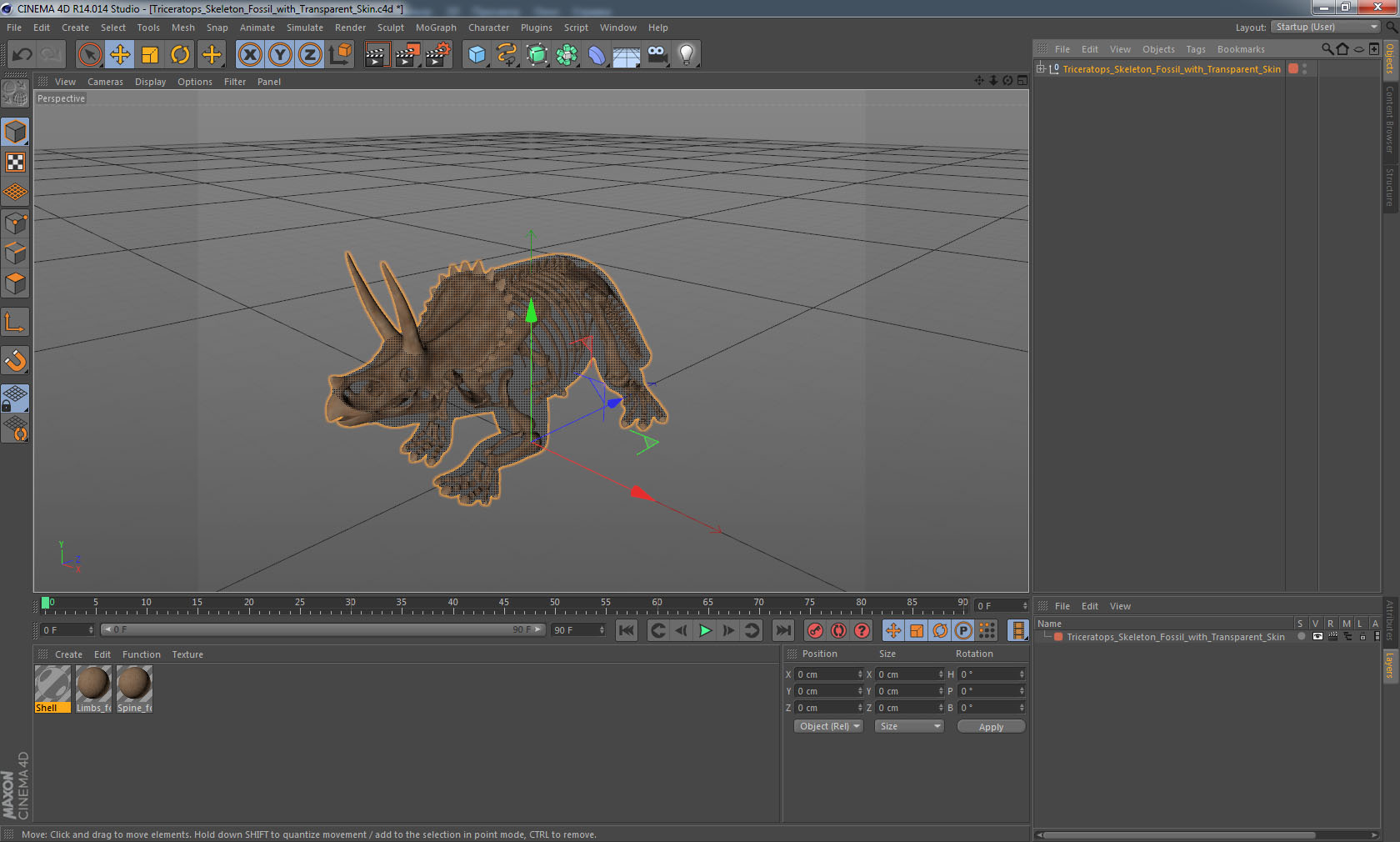Open the Layers side tab
Screen dimensions: 1400x842
point(1390,665)
